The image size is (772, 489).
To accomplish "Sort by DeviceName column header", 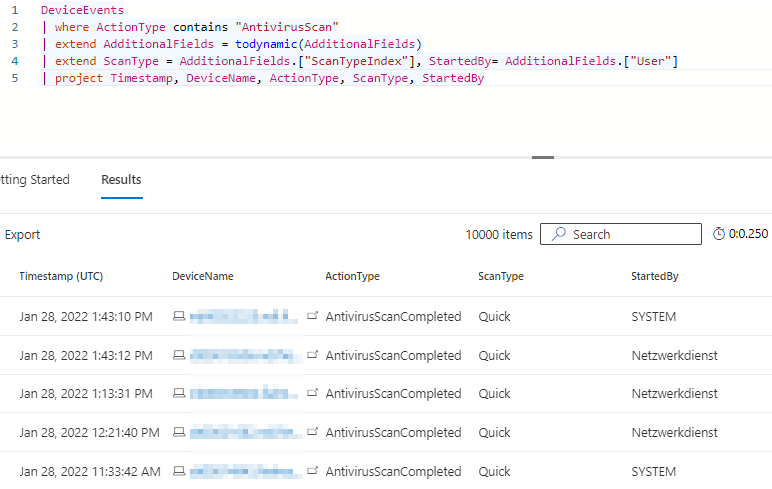I will coord(203,276).
